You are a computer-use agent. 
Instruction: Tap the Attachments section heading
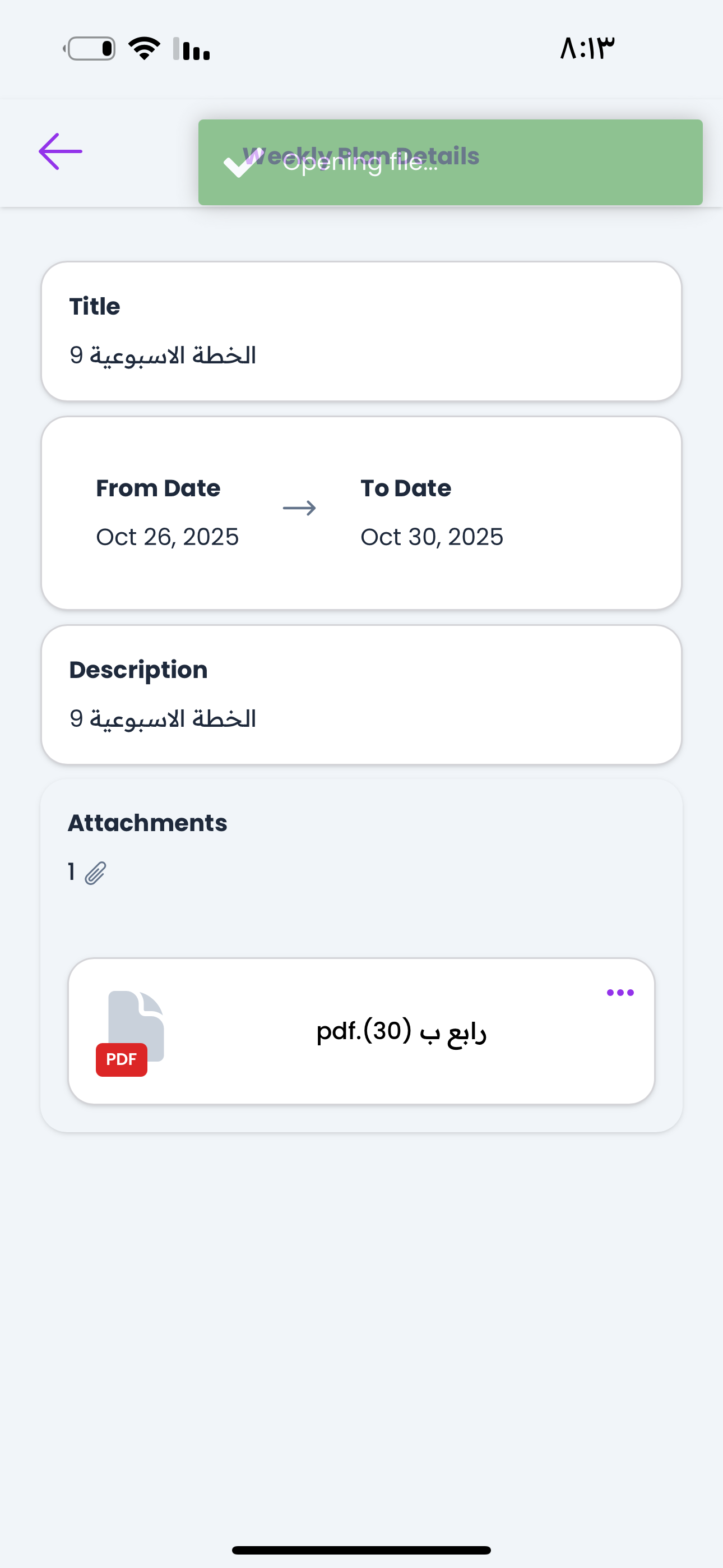coord(147,823)
